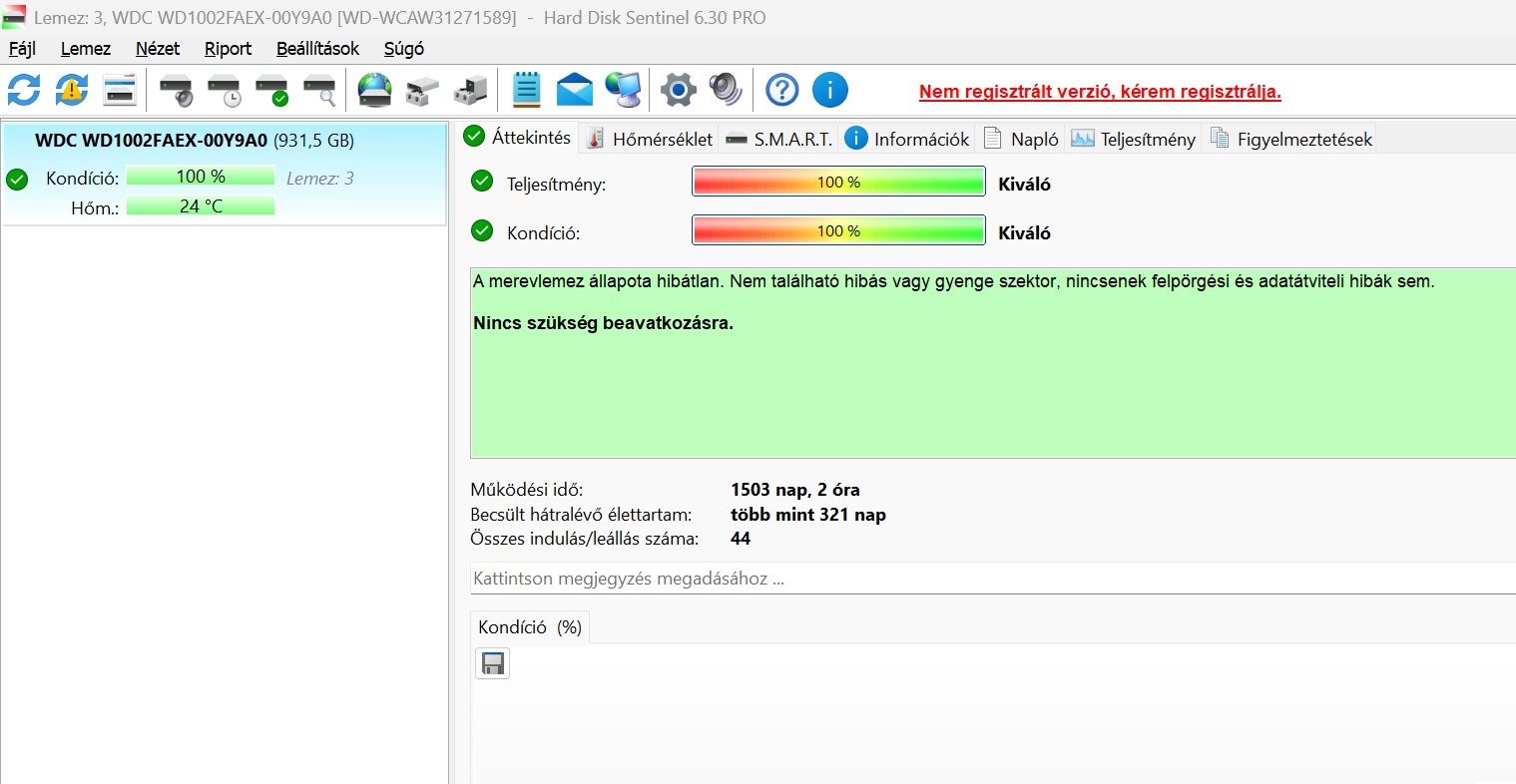Switch to the Figyelmeztetések tab

pos(1291,139)
